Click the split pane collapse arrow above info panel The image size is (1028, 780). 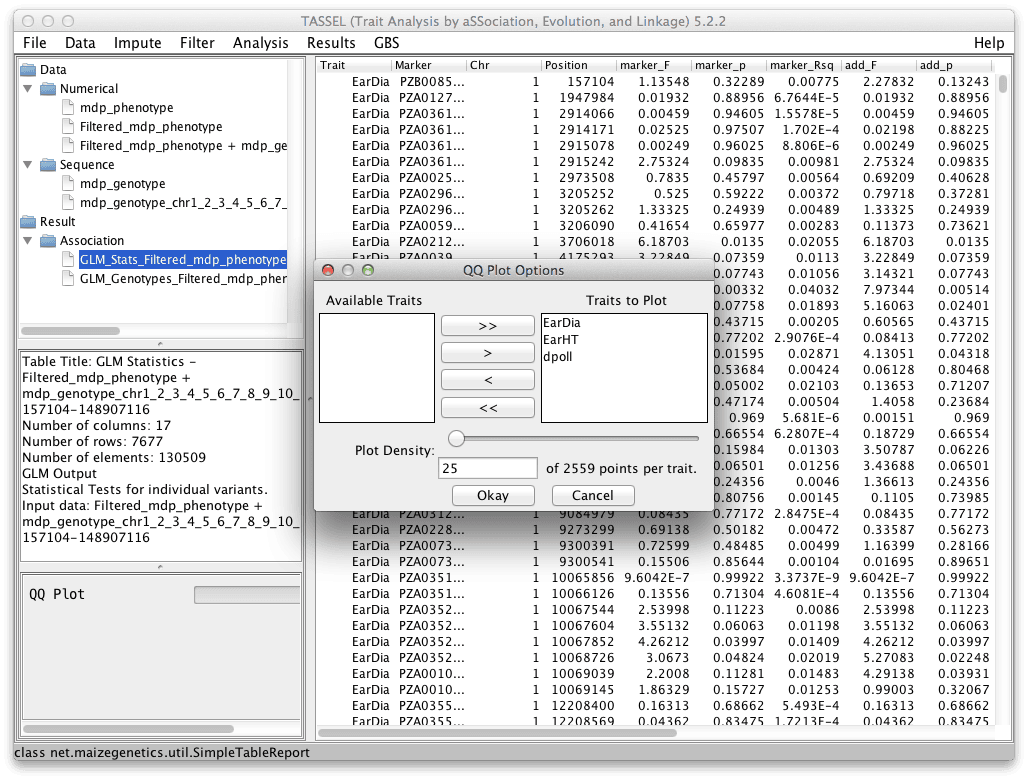[160, 343]
